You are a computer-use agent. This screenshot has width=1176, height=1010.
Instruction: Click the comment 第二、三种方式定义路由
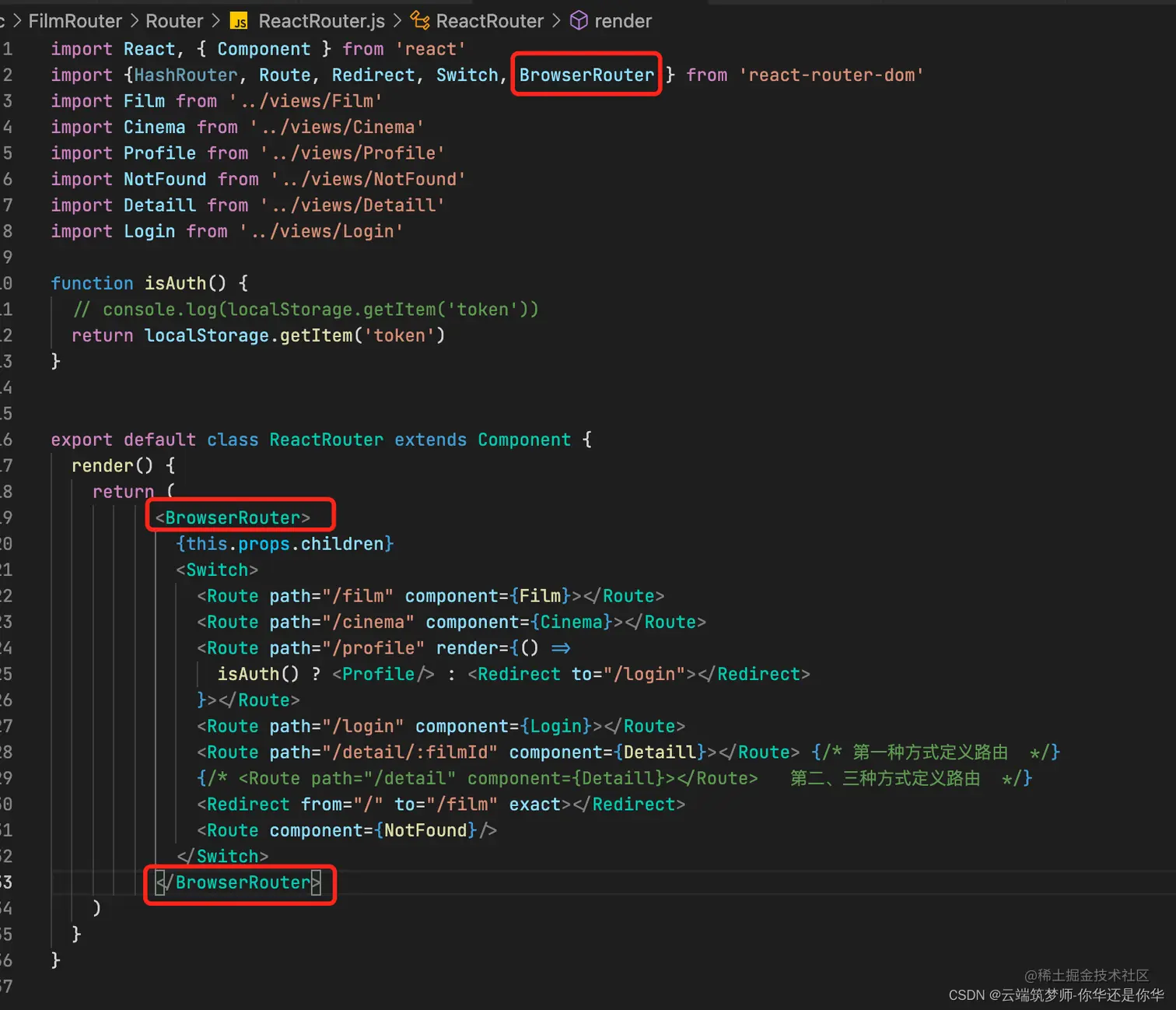point(885,778)
